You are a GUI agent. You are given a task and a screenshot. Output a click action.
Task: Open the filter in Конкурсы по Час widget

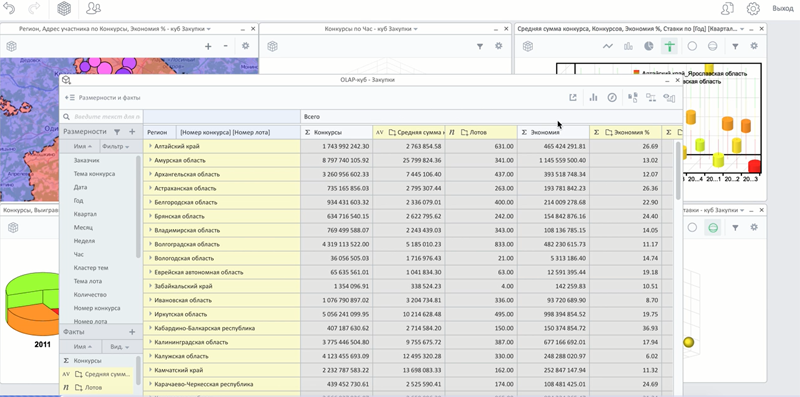480,46
